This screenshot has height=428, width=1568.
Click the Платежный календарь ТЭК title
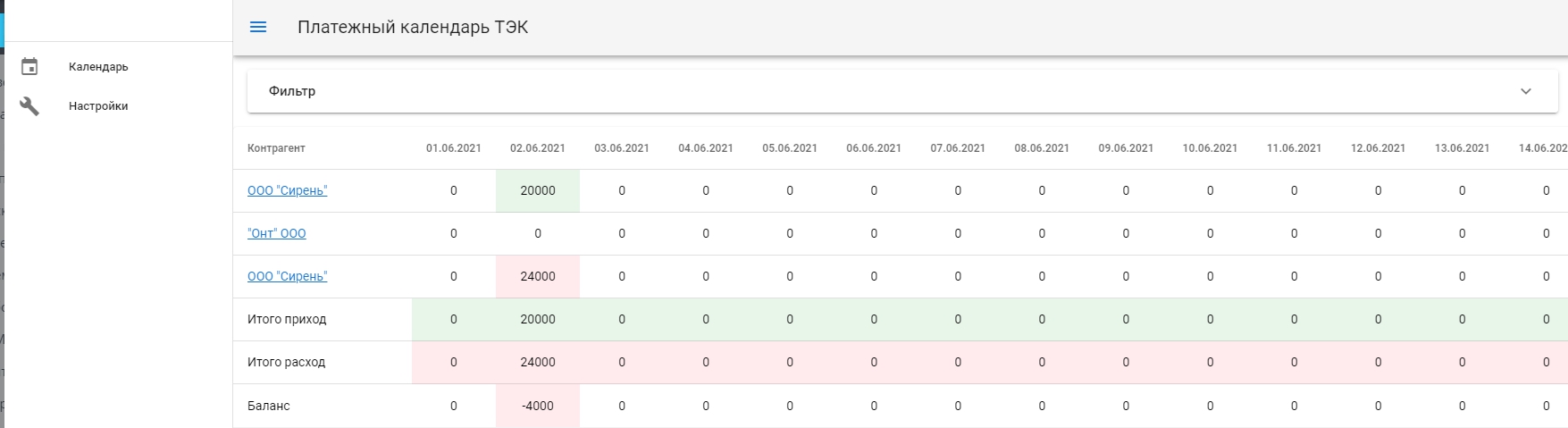[413, 28]
